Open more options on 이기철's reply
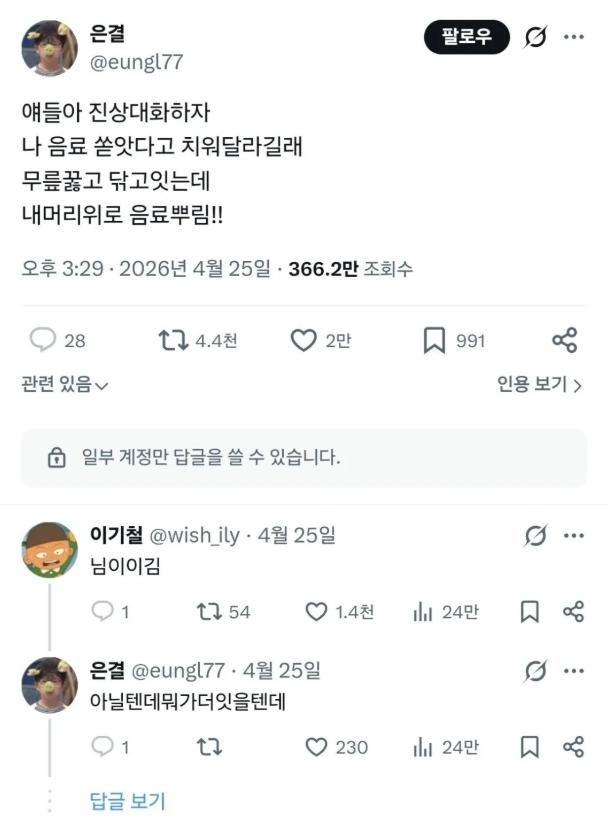The width and height of the screenshot is (616, 823). point(573,536)
